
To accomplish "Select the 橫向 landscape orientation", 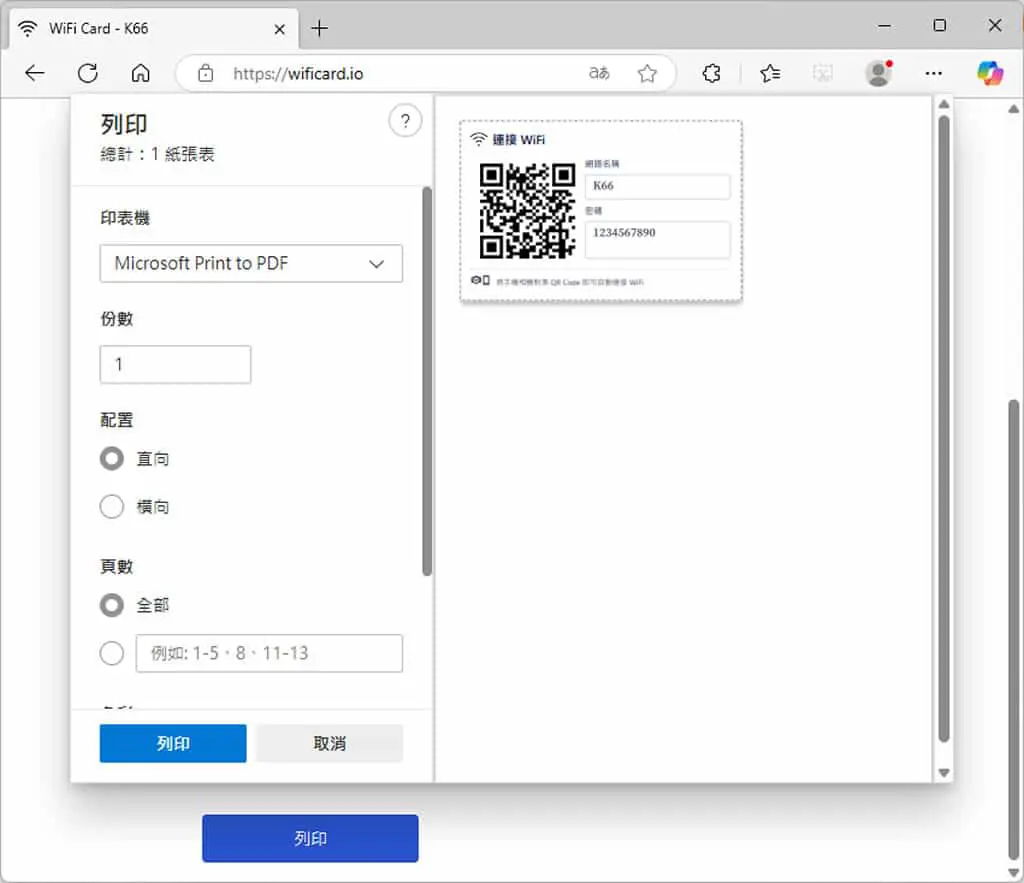I will [112, 506].
